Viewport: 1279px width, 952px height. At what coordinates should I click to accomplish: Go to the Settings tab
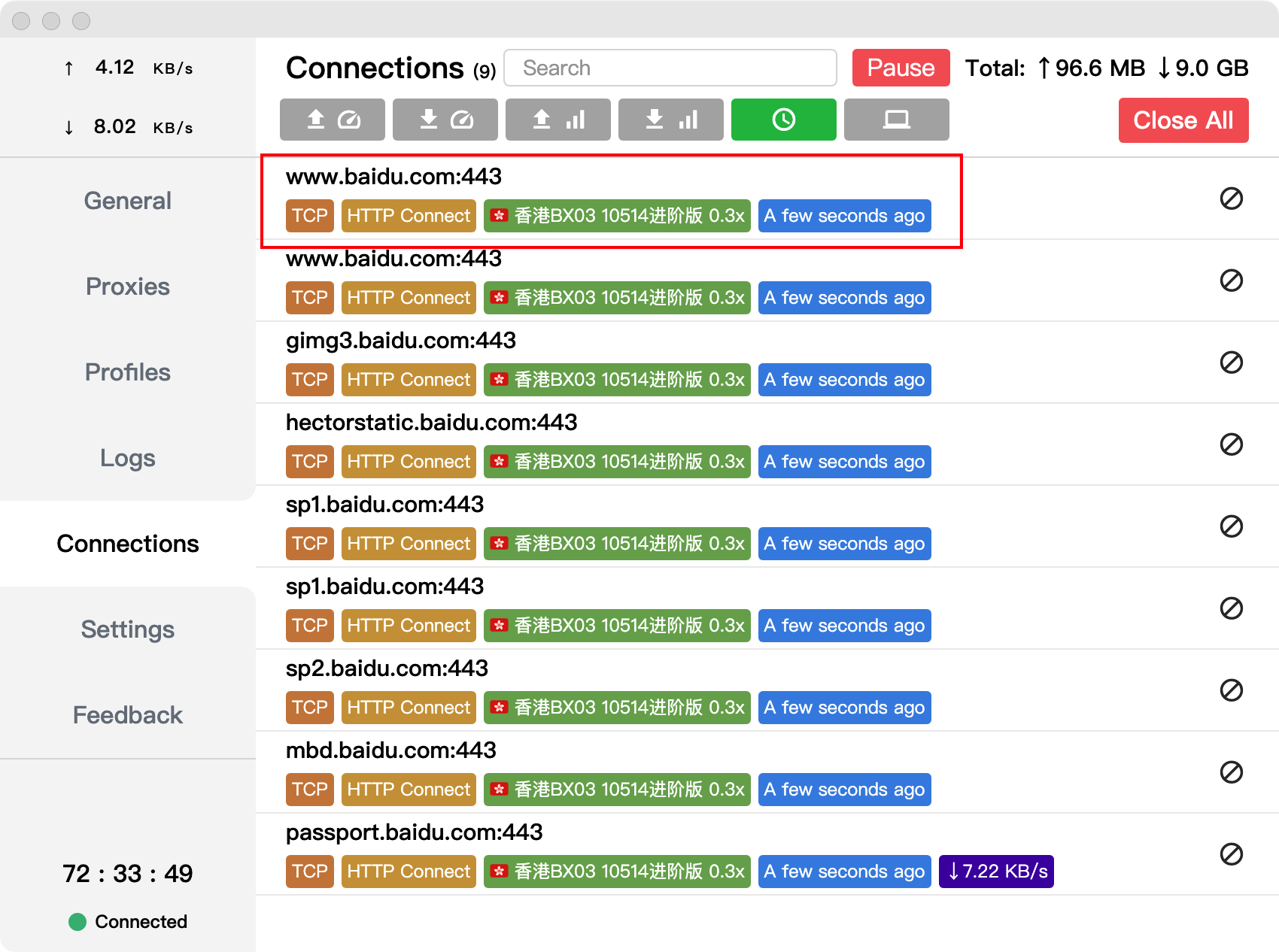tap(128, 629)
